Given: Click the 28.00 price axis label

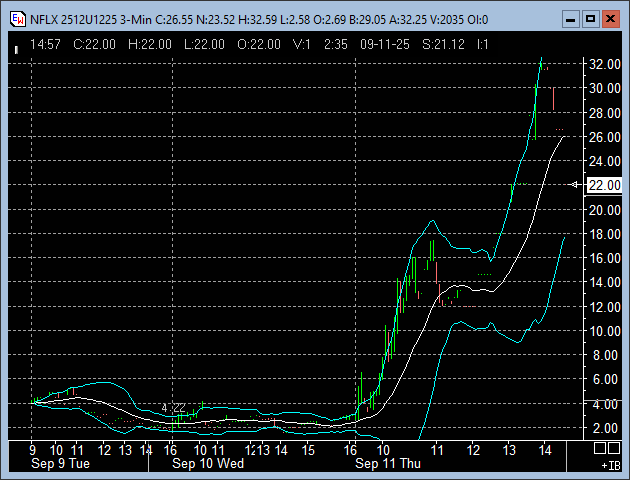Looking at the screenshot, I should click(x=604, y=113).
